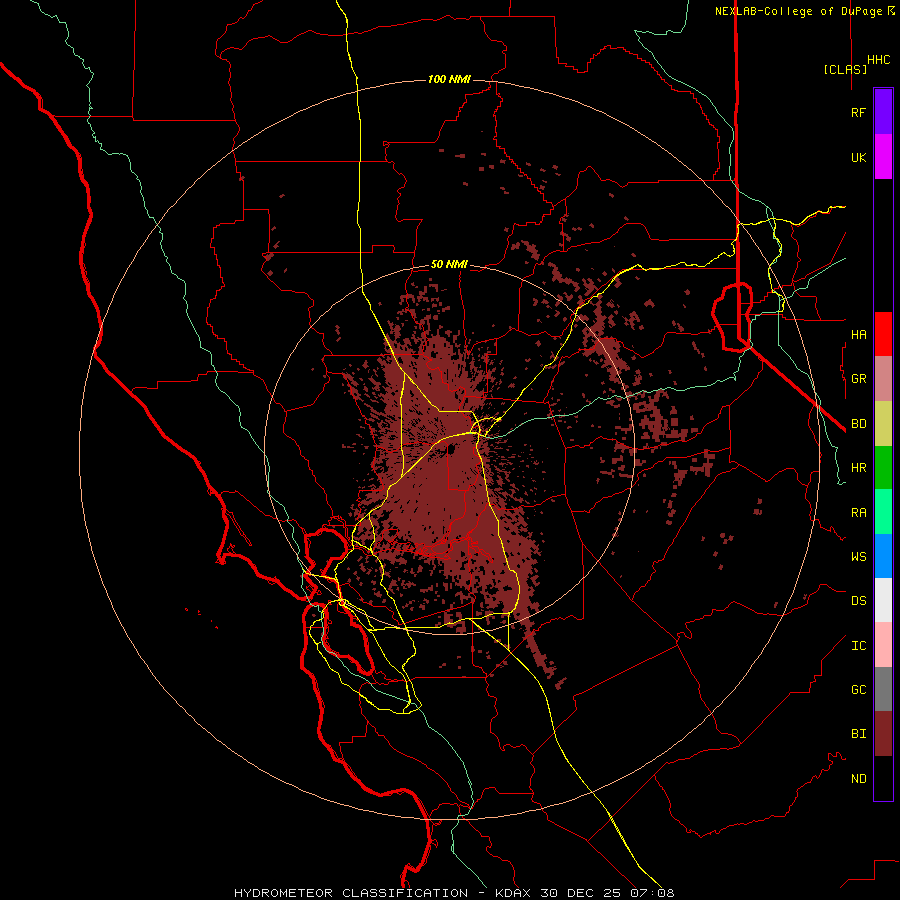Click the WS legend label
Screen dimensions: 900x900
point(858,557)
